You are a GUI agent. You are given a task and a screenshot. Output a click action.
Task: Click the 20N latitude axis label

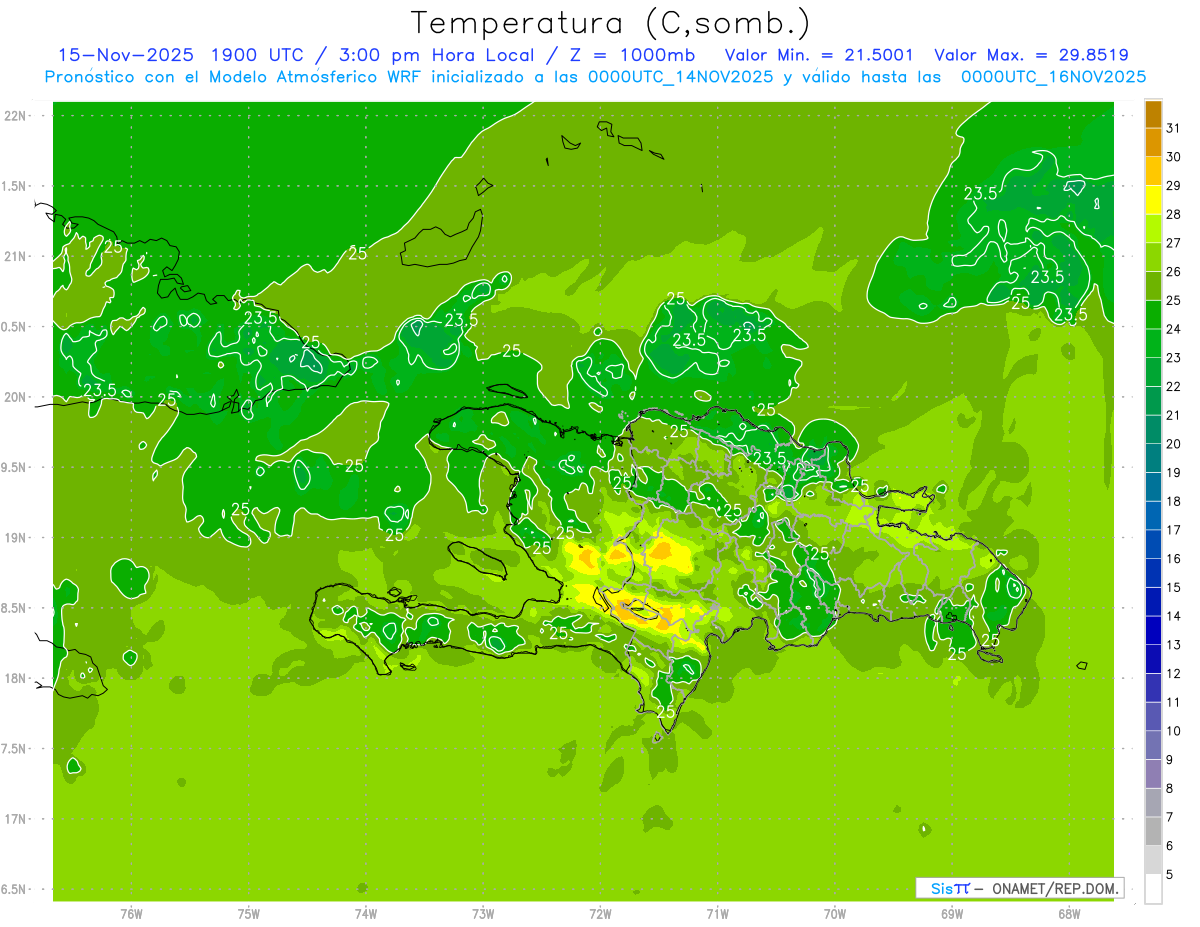[17, 397]
